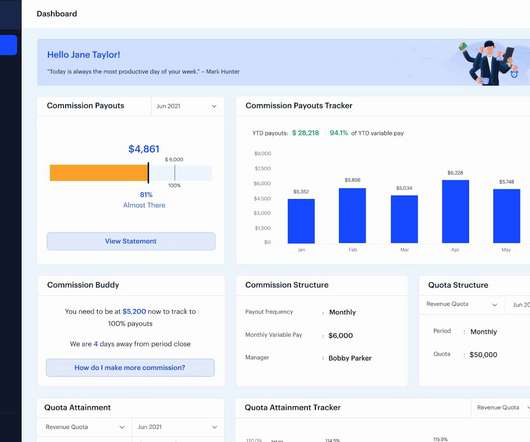Click the View Statement button

[x=131, y=241]
